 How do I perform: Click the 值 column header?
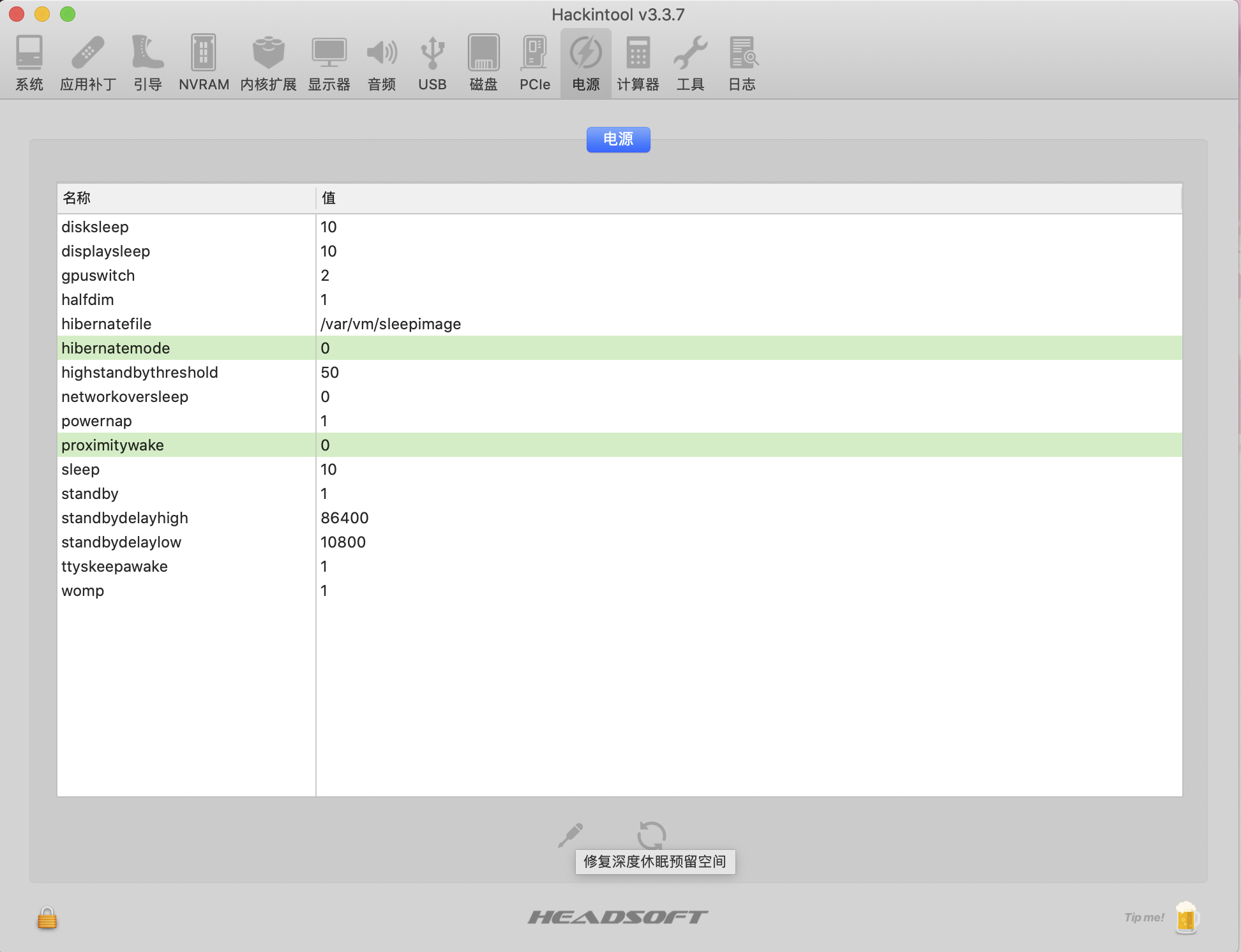(x=749, y=198)
